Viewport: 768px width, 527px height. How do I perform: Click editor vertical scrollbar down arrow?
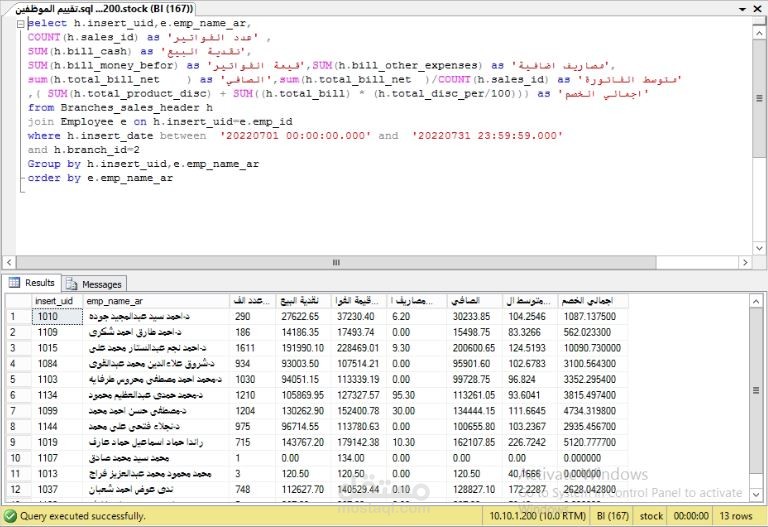(x=759, y=248)
